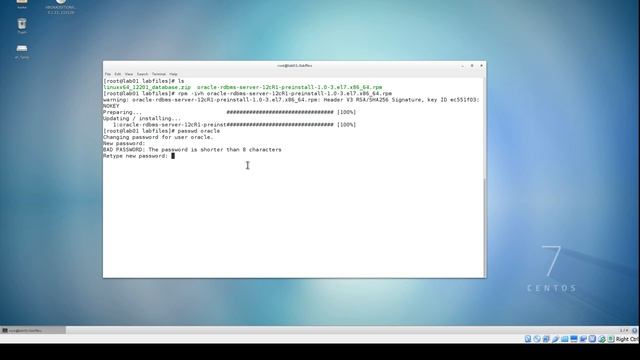Maximize the terminal window
Screen dimensions: 640x360
[x=472, y=66]
